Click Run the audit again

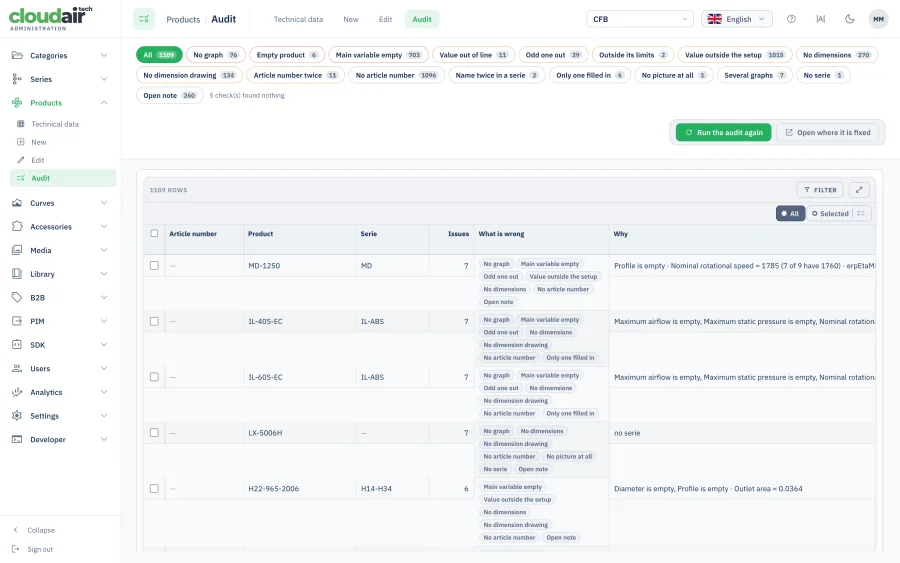[723, 133]
